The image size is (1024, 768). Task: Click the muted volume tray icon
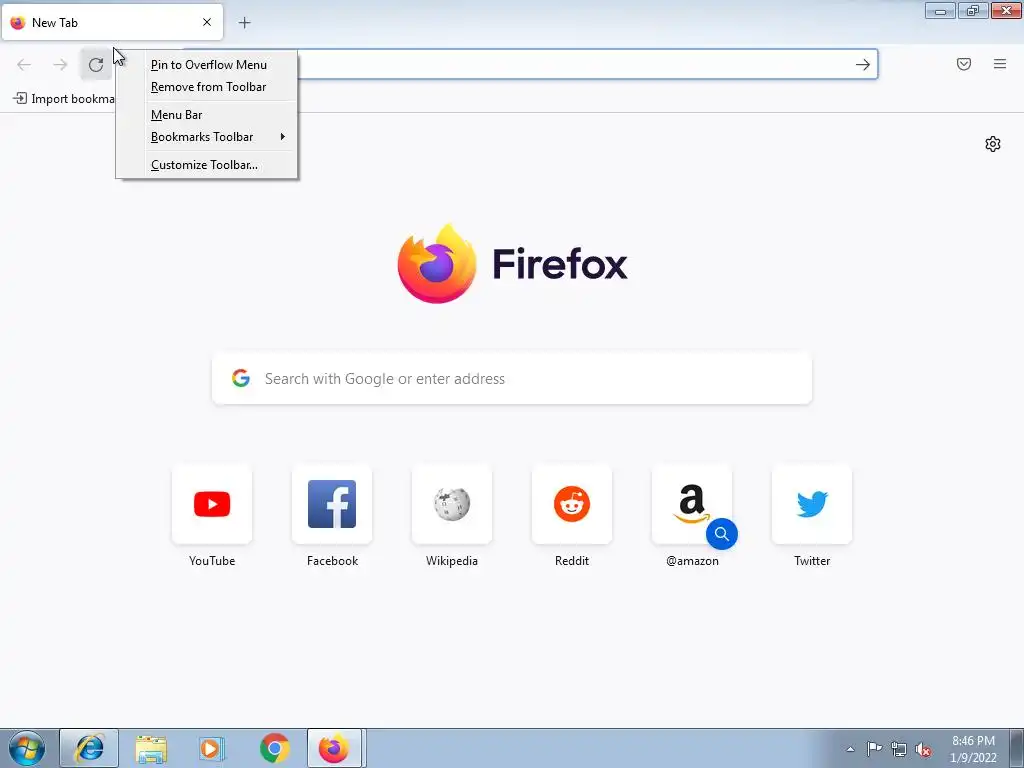pos(923,749)
